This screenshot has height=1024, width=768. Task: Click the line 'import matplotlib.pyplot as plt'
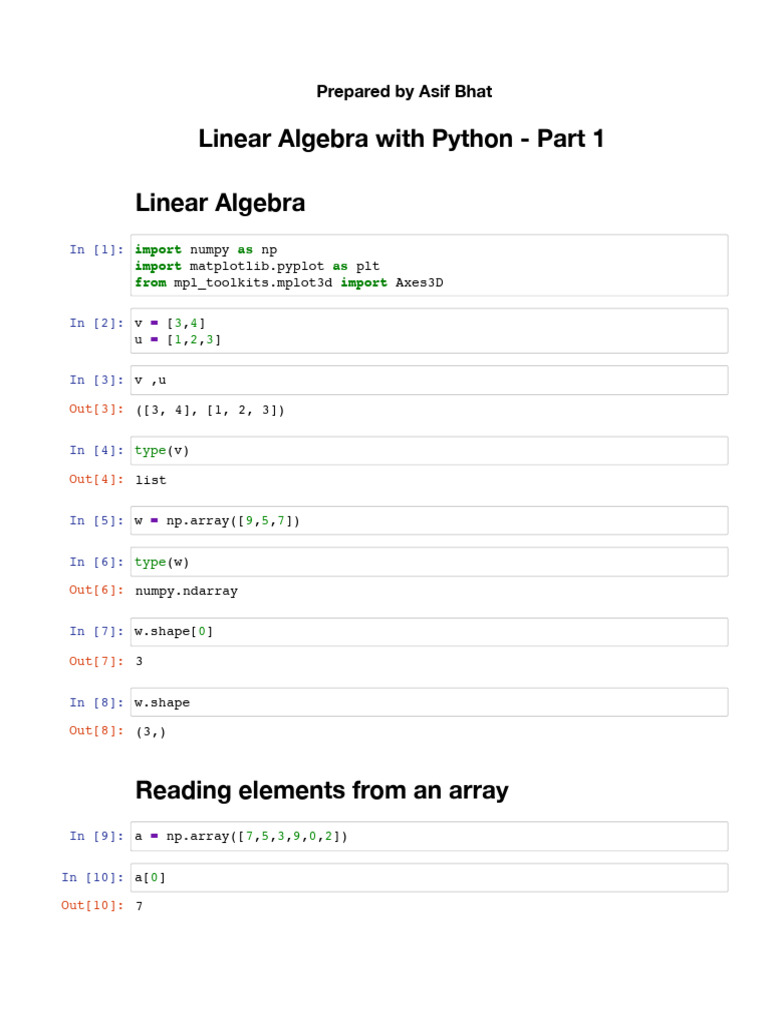(257, 266)
